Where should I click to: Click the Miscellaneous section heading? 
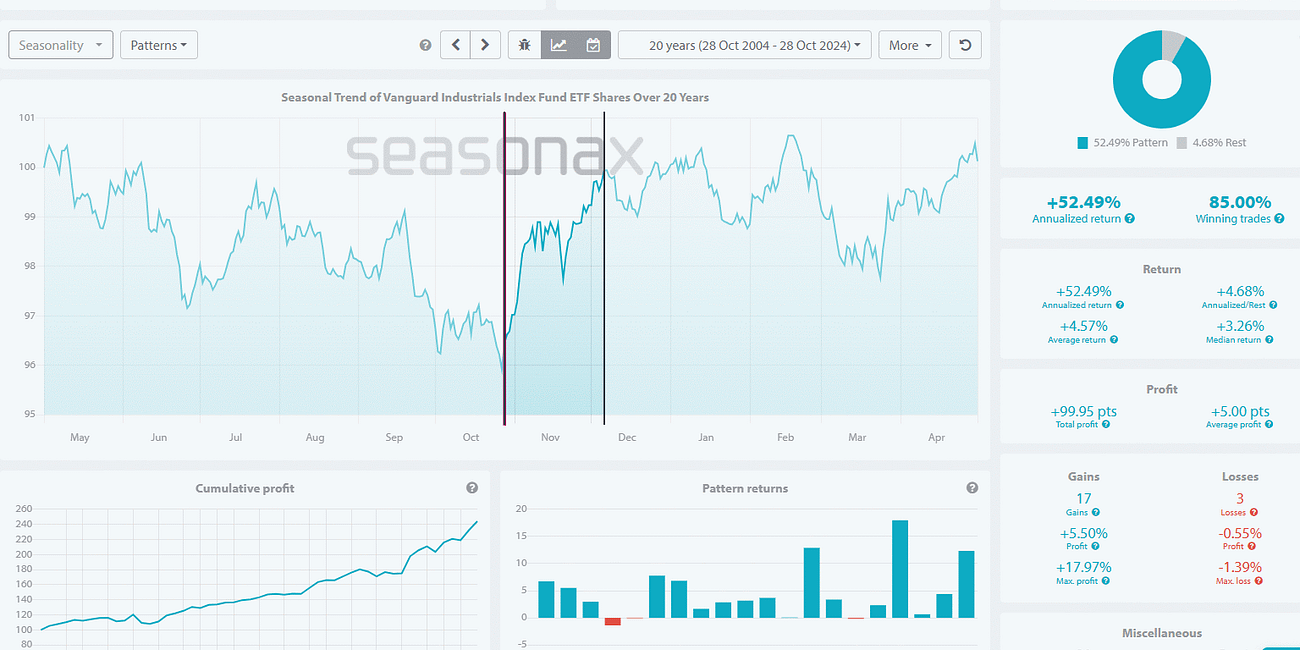1162,633
